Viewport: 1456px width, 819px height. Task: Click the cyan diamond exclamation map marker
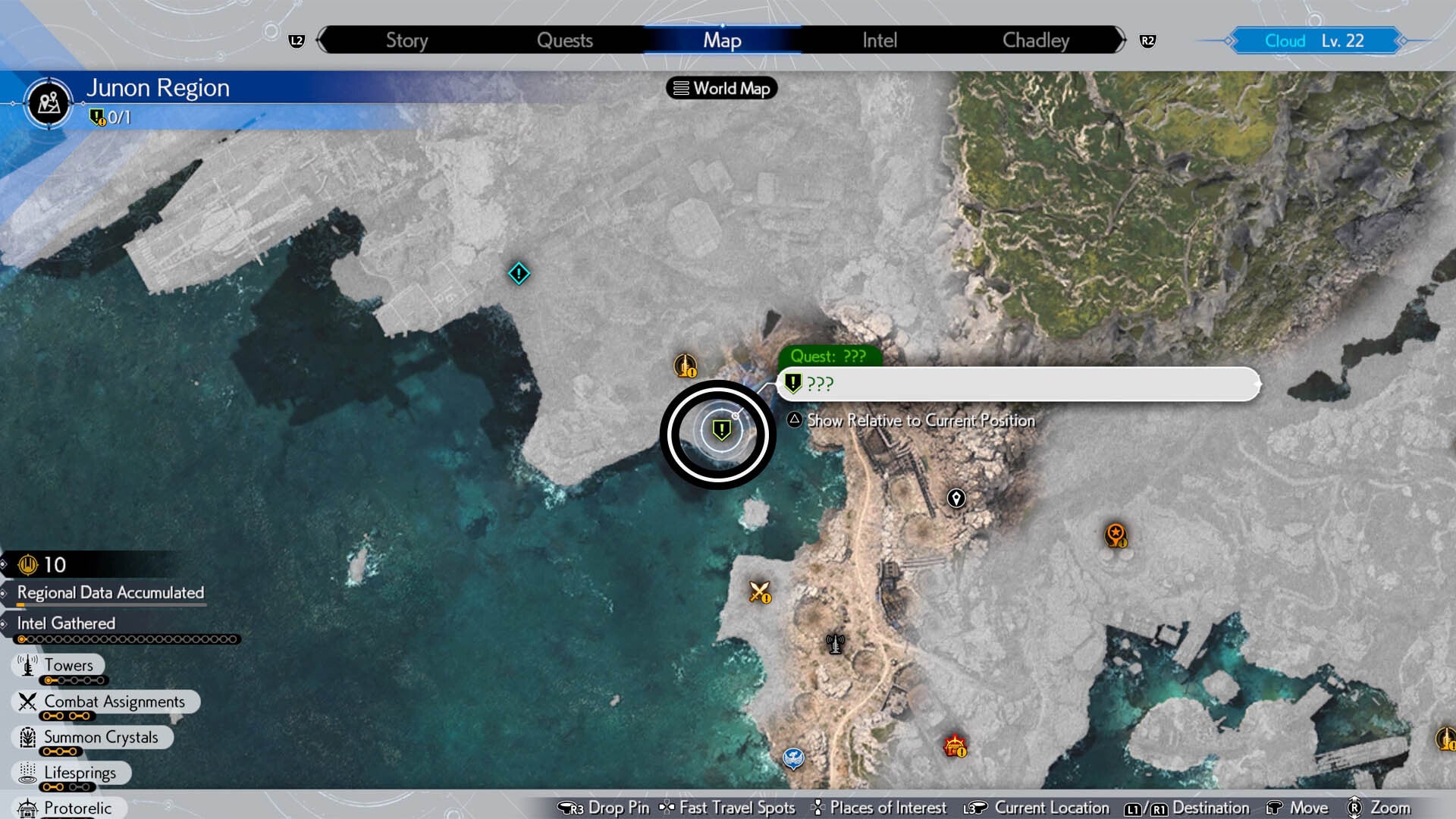[x=519, y=273]
